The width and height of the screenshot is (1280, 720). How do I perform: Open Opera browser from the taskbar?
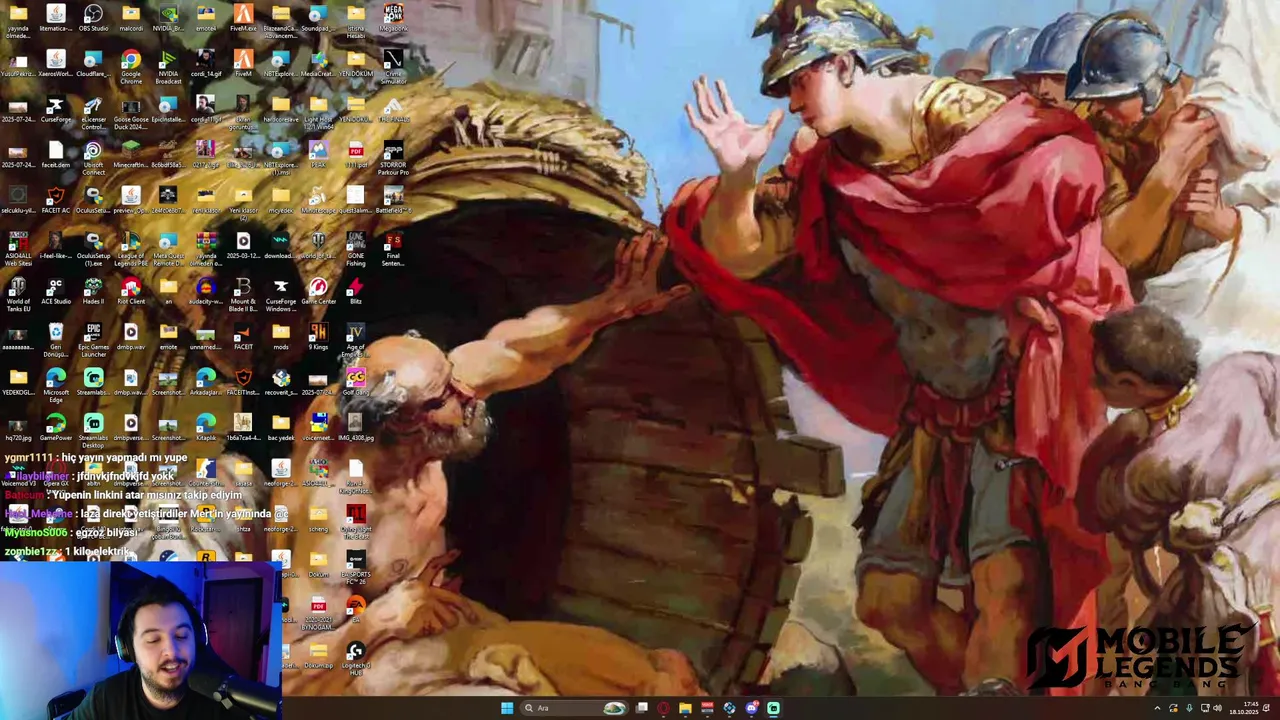pos(663,708)
